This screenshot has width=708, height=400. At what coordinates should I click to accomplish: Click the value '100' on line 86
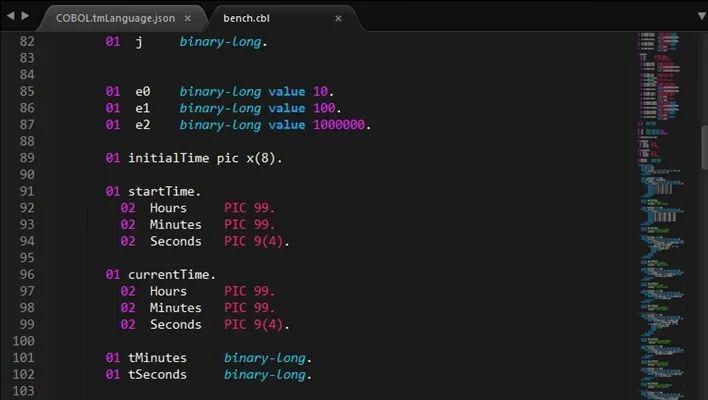coord(324,108)
